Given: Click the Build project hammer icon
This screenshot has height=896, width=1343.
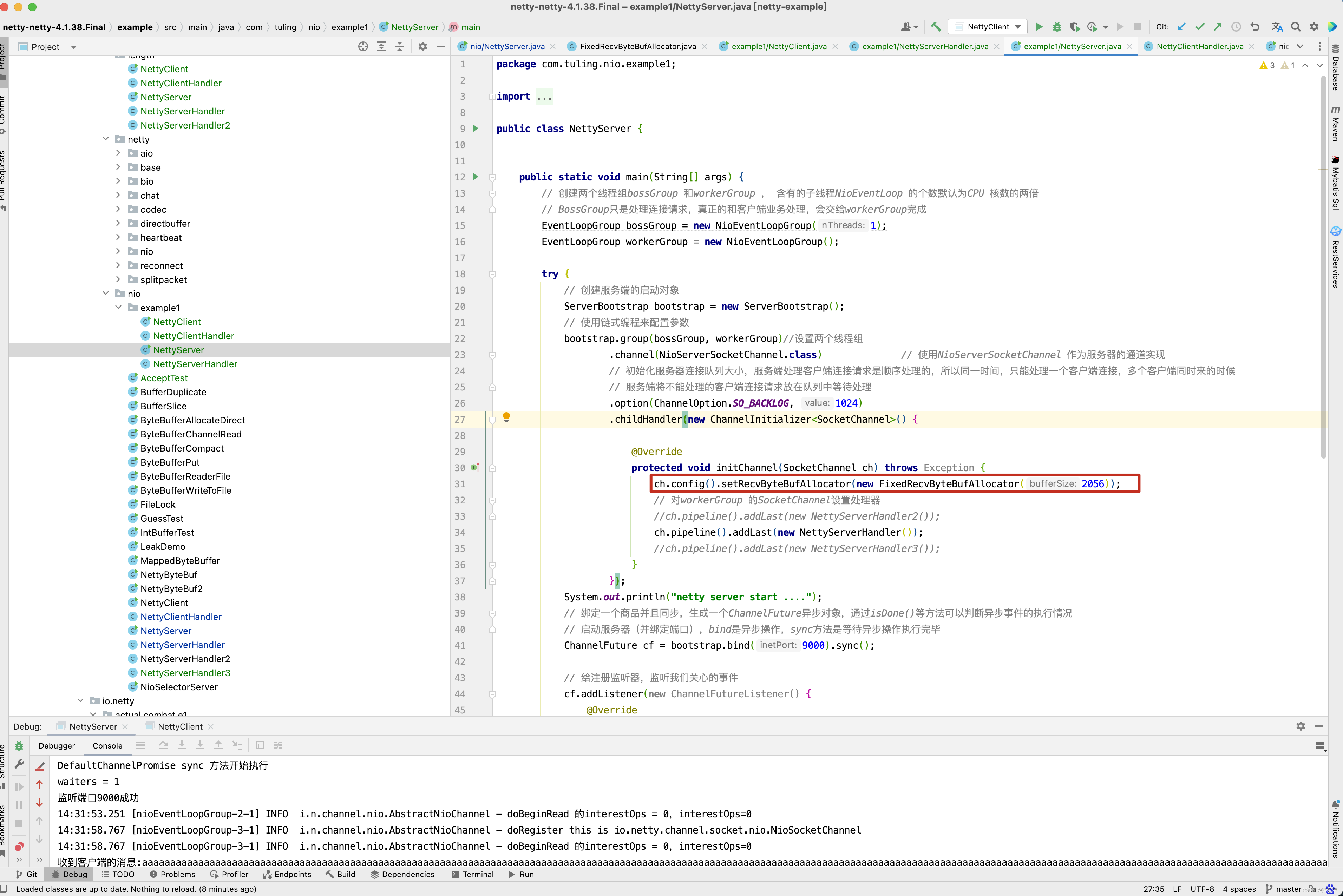Looking at the screenshot, I should 936,27.
